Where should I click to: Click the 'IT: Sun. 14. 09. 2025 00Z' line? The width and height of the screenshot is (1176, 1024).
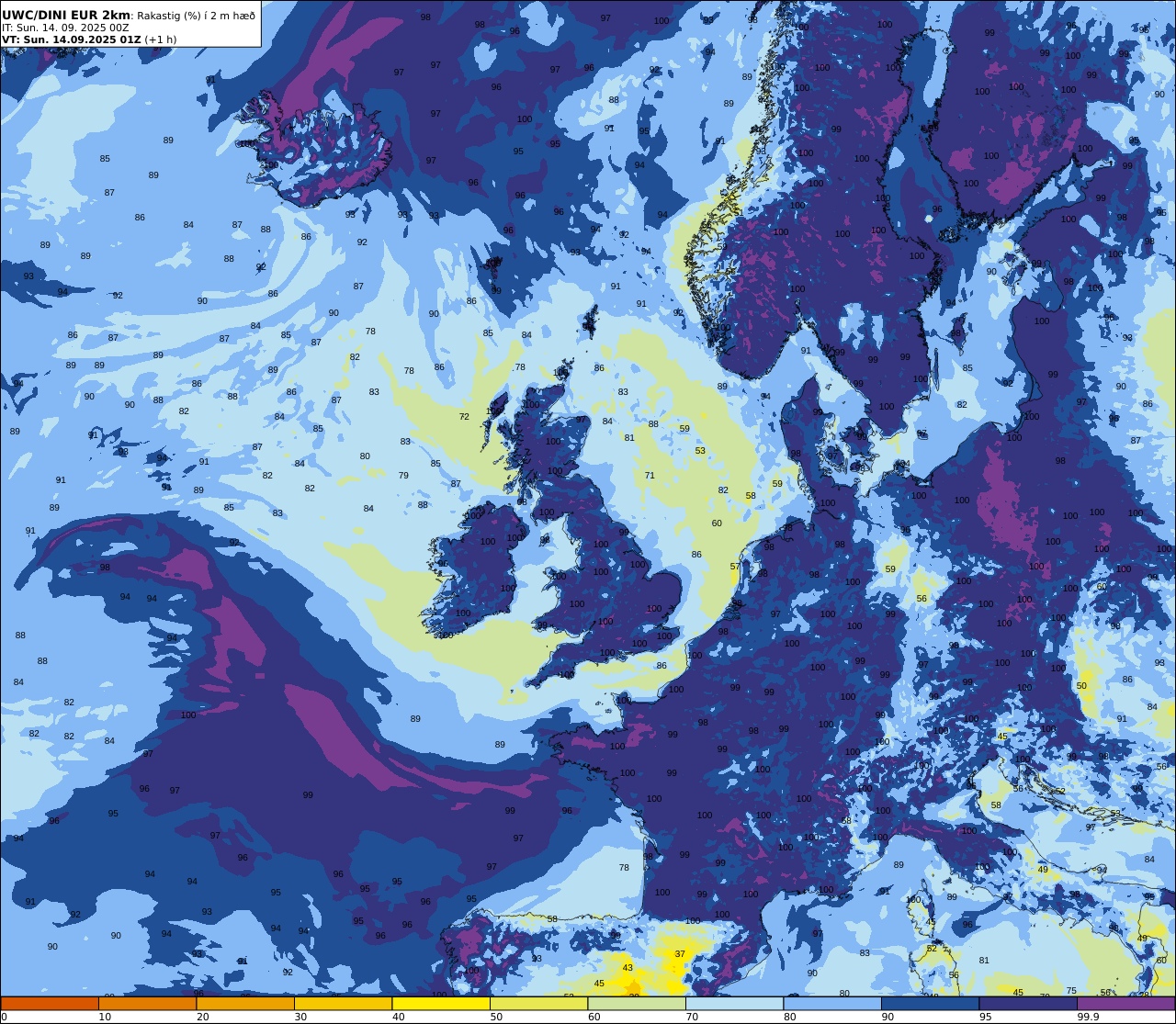[x=65, y=28]
